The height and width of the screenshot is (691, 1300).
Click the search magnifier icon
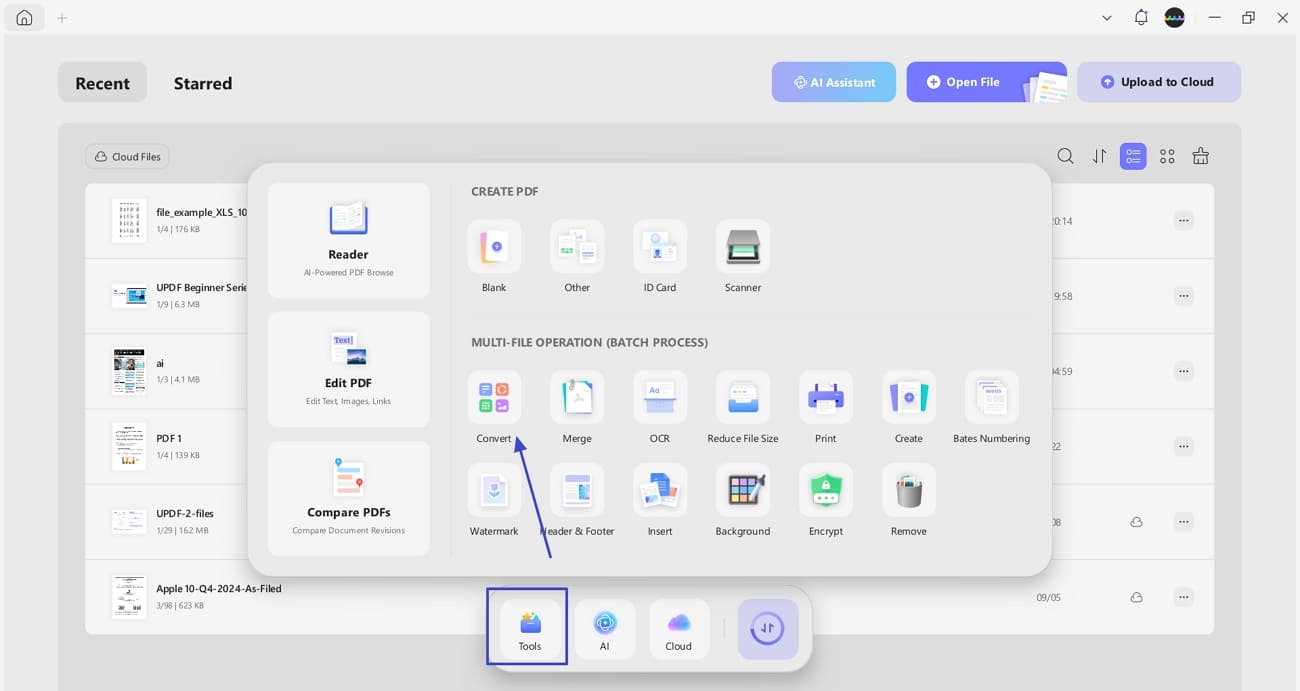pos(1065,156)
